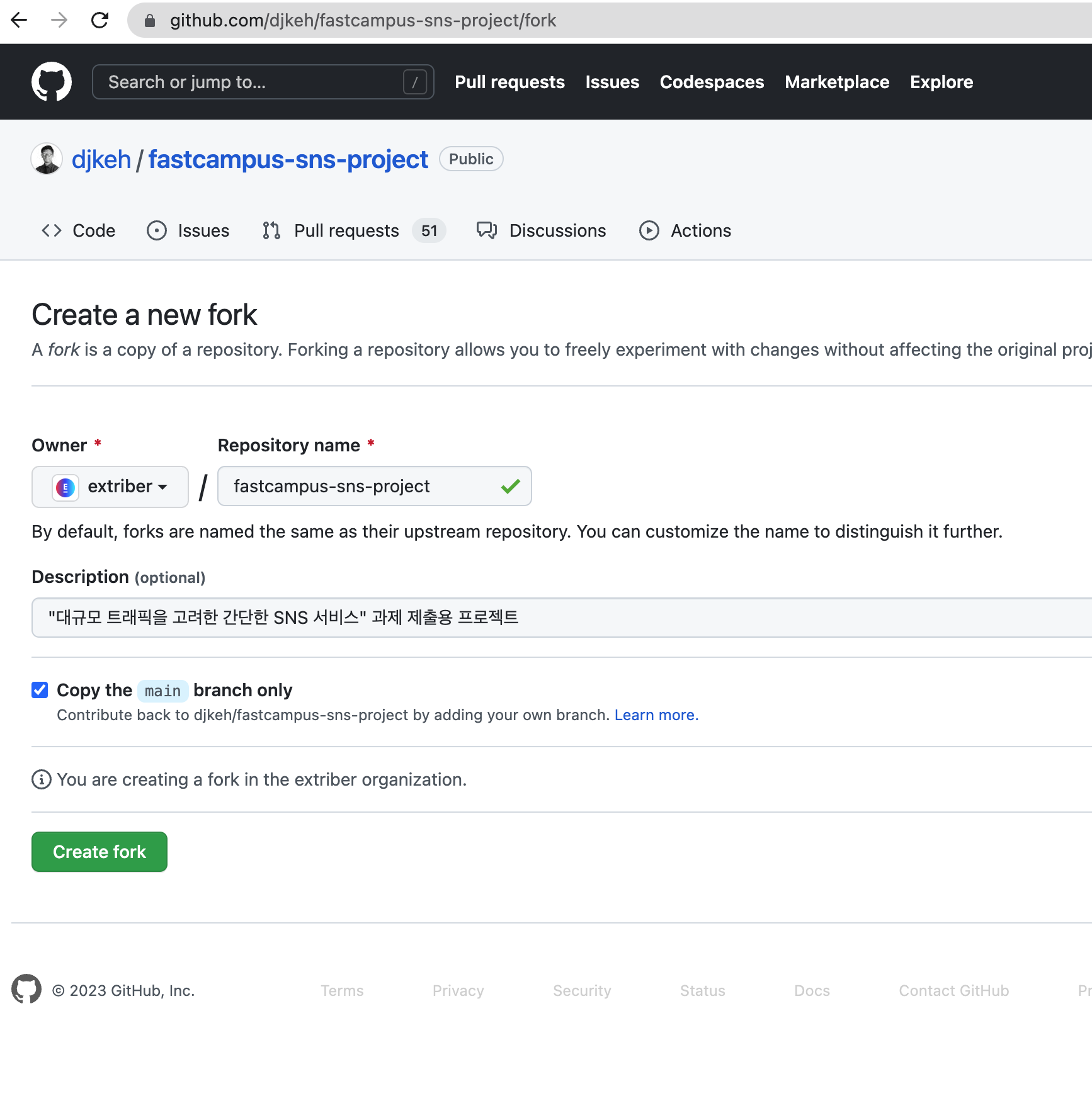The height and width of the screenshot is (1113, 1092).
Task: Select the Issues icon on repository nav
Action: point(157,230)
